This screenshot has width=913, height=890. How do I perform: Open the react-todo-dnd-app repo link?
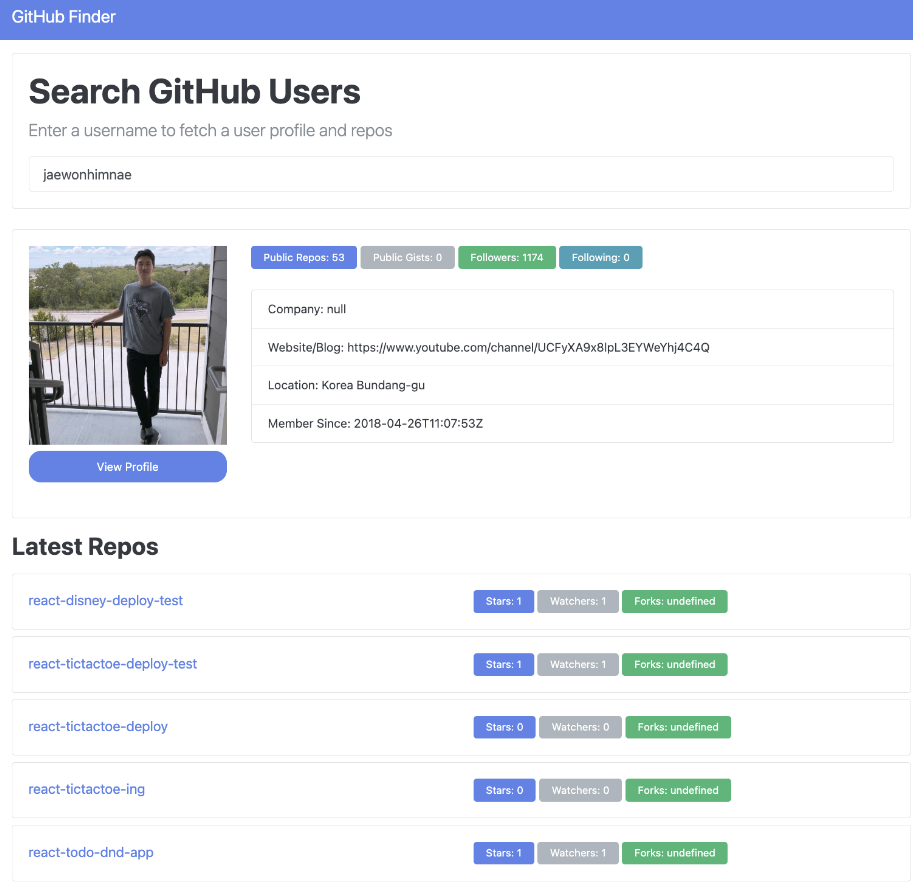pos(91,852)
